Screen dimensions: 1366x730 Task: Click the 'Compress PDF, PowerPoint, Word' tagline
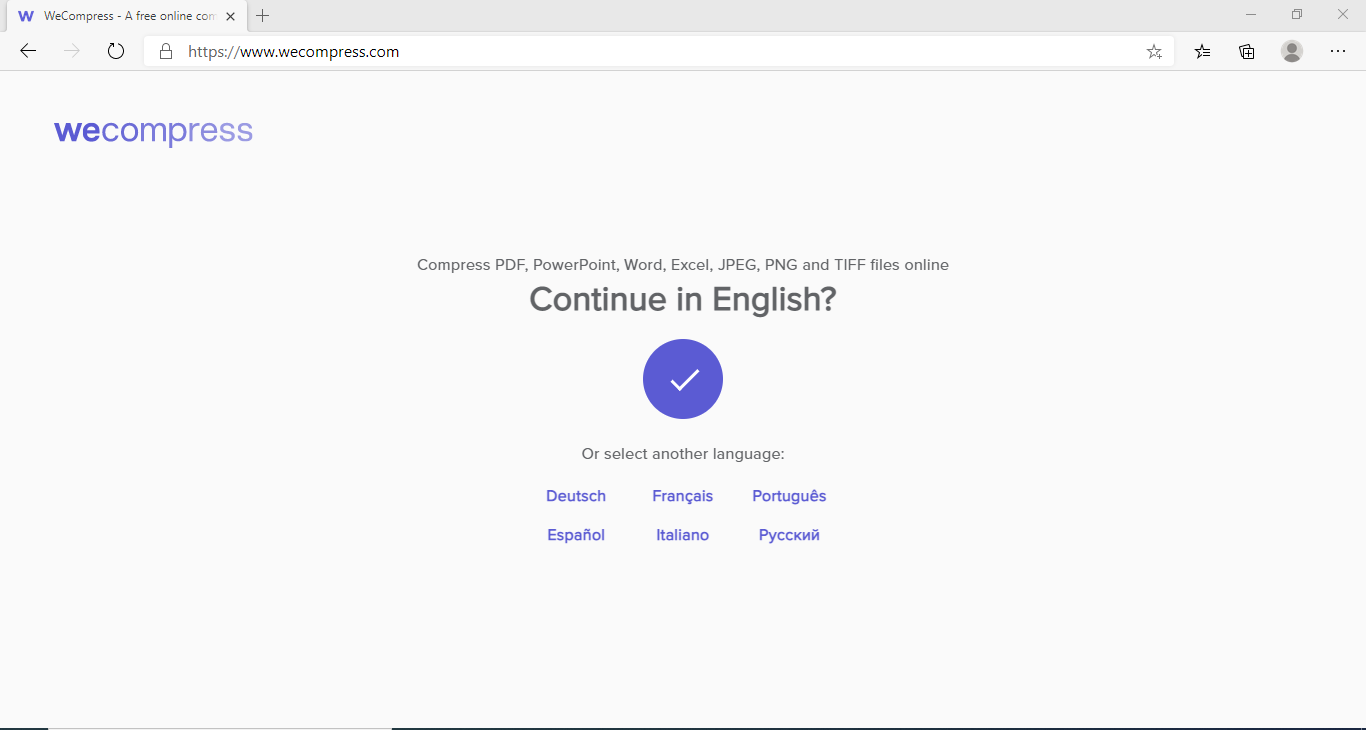click(683, 265)
